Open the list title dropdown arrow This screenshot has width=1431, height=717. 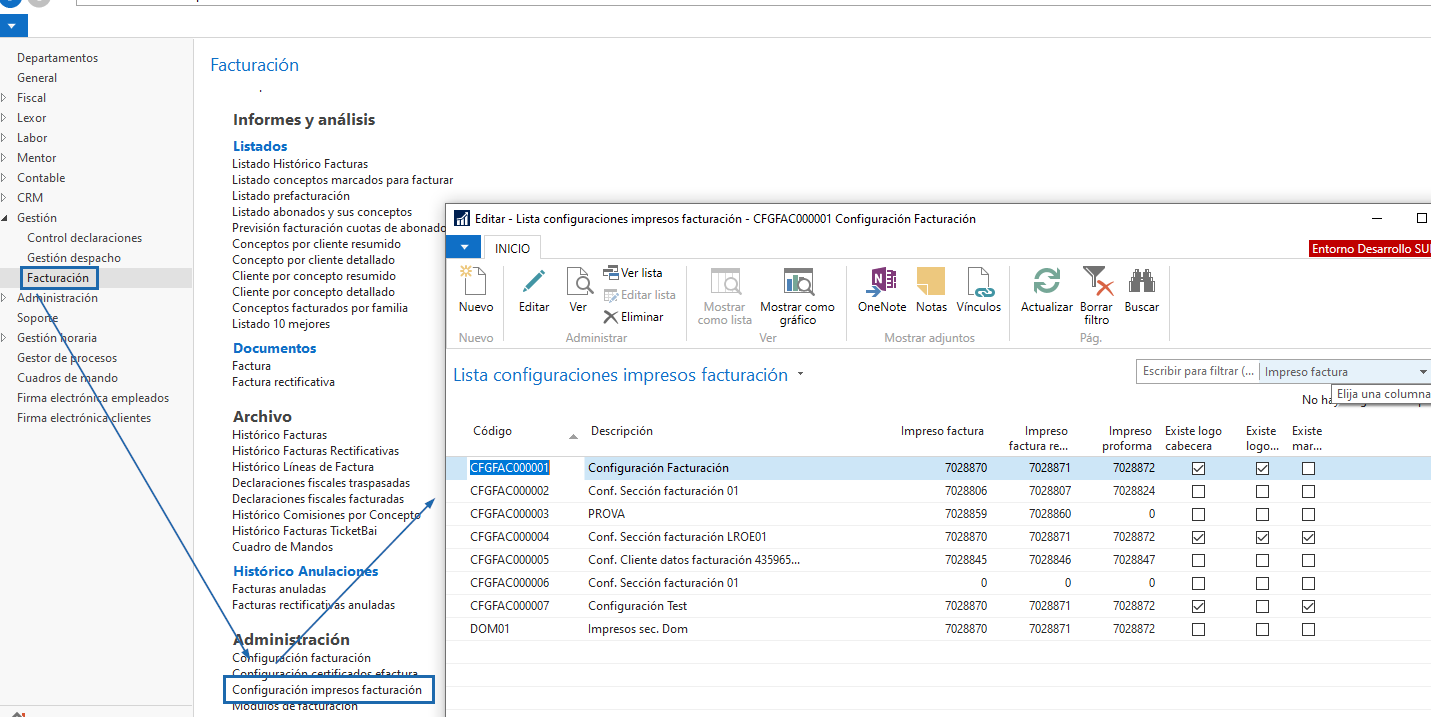[799, 376]
